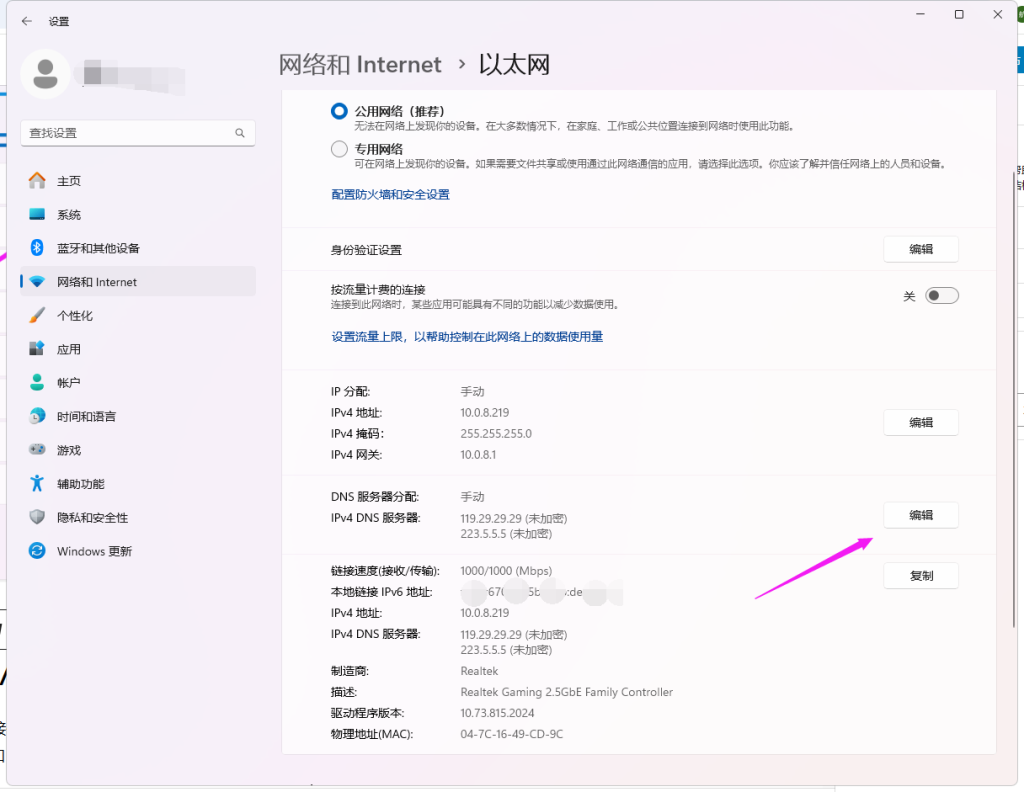Click the Accessibility (辅助功能) figure icon

click(x=37, y=484)
